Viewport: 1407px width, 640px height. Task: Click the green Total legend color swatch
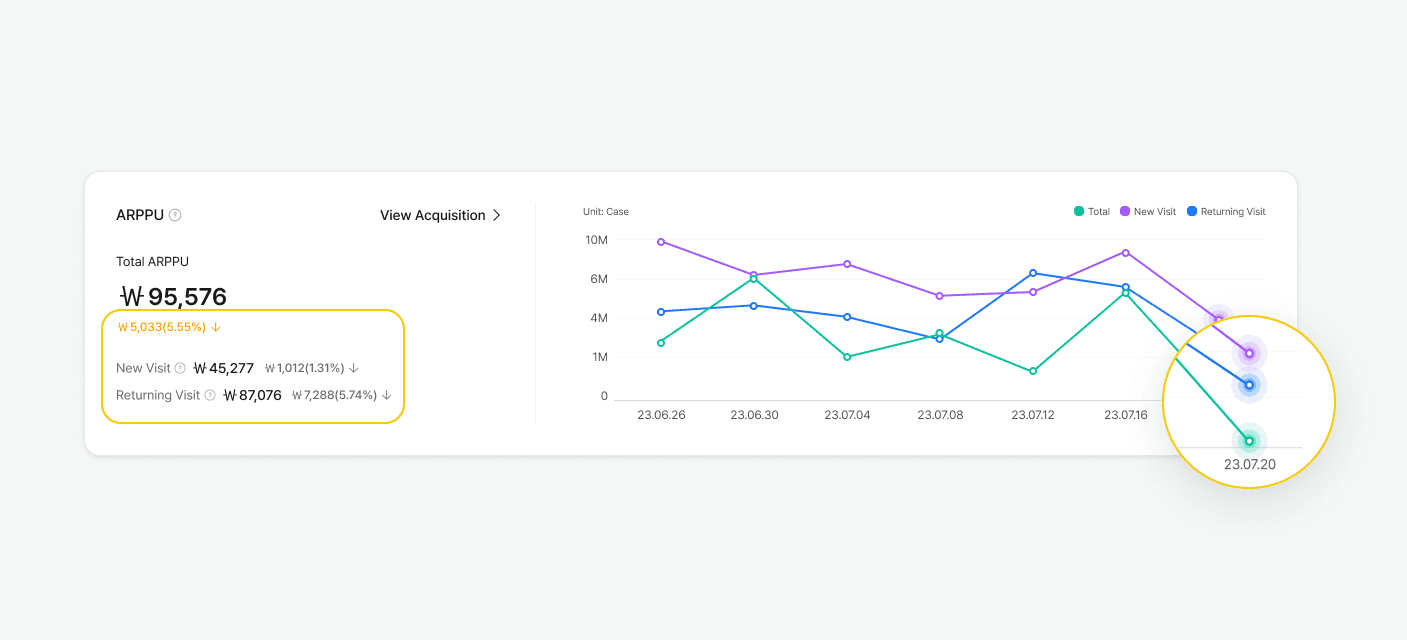tap(1078, 212)
